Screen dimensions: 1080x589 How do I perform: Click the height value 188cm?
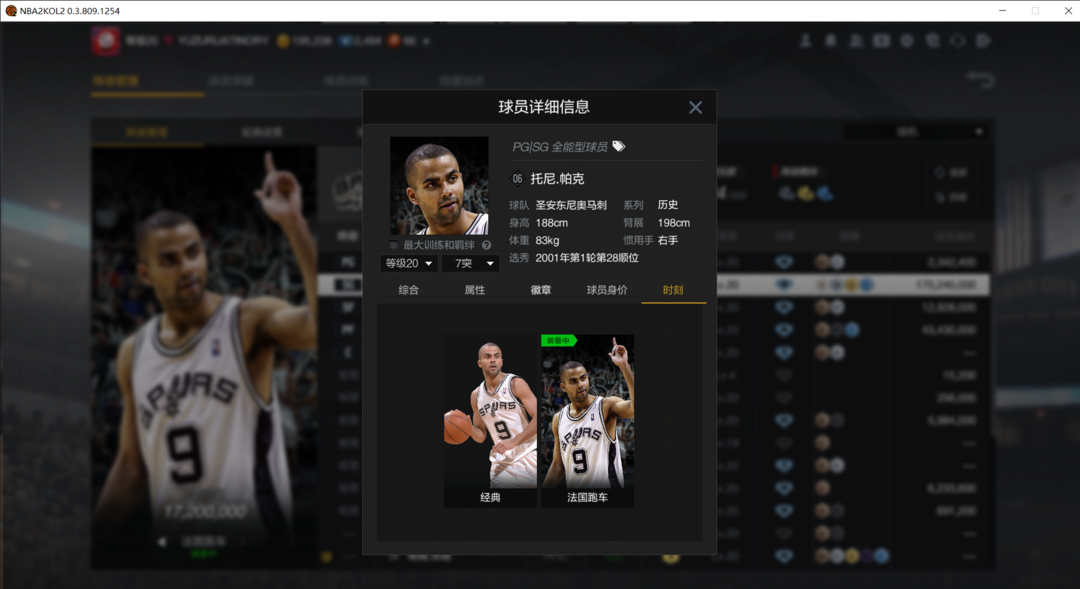tap(552, 223)
